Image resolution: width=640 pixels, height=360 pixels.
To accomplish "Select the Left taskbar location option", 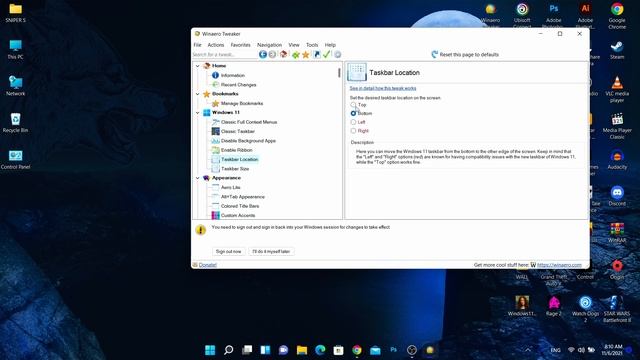I will pos(353,122).
